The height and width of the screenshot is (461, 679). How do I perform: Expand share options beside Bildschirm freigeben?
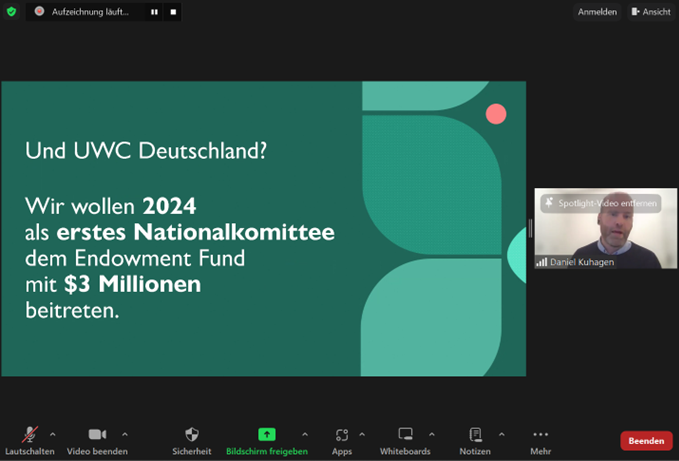[305, 434]
